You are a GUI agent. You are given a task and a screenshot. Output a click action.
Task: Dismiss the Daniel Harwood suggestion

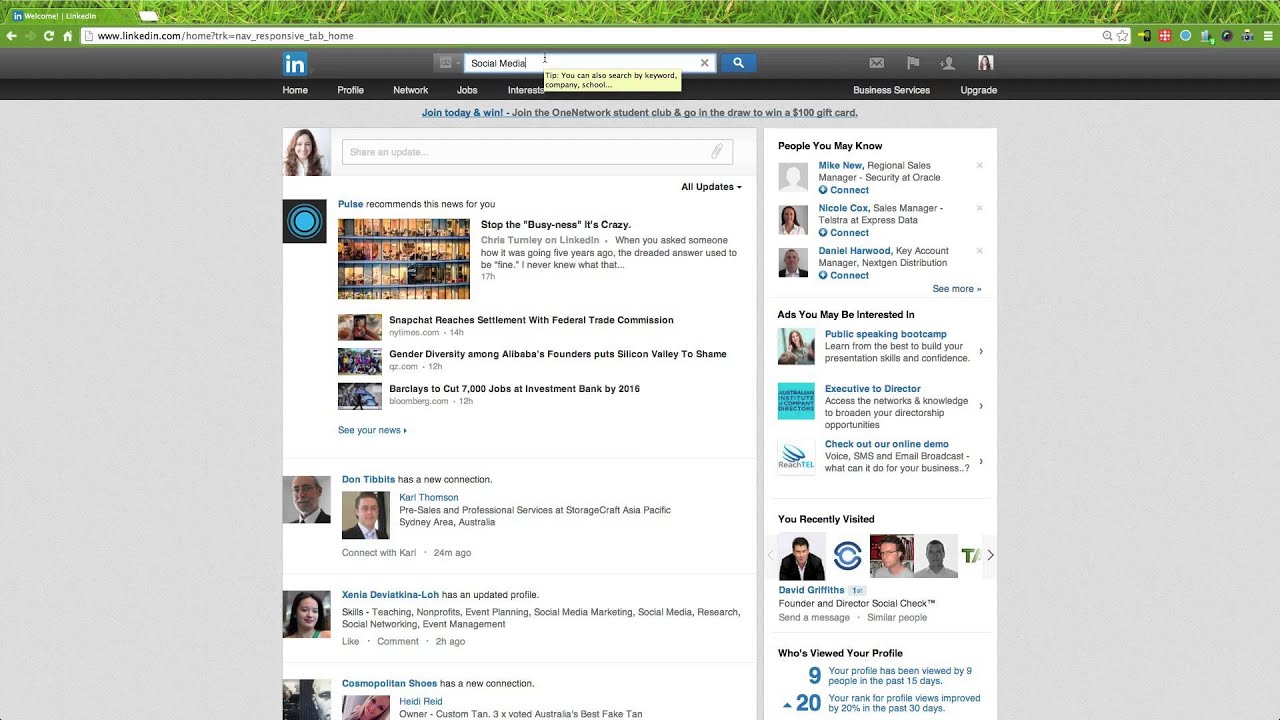tap(979, 251)
